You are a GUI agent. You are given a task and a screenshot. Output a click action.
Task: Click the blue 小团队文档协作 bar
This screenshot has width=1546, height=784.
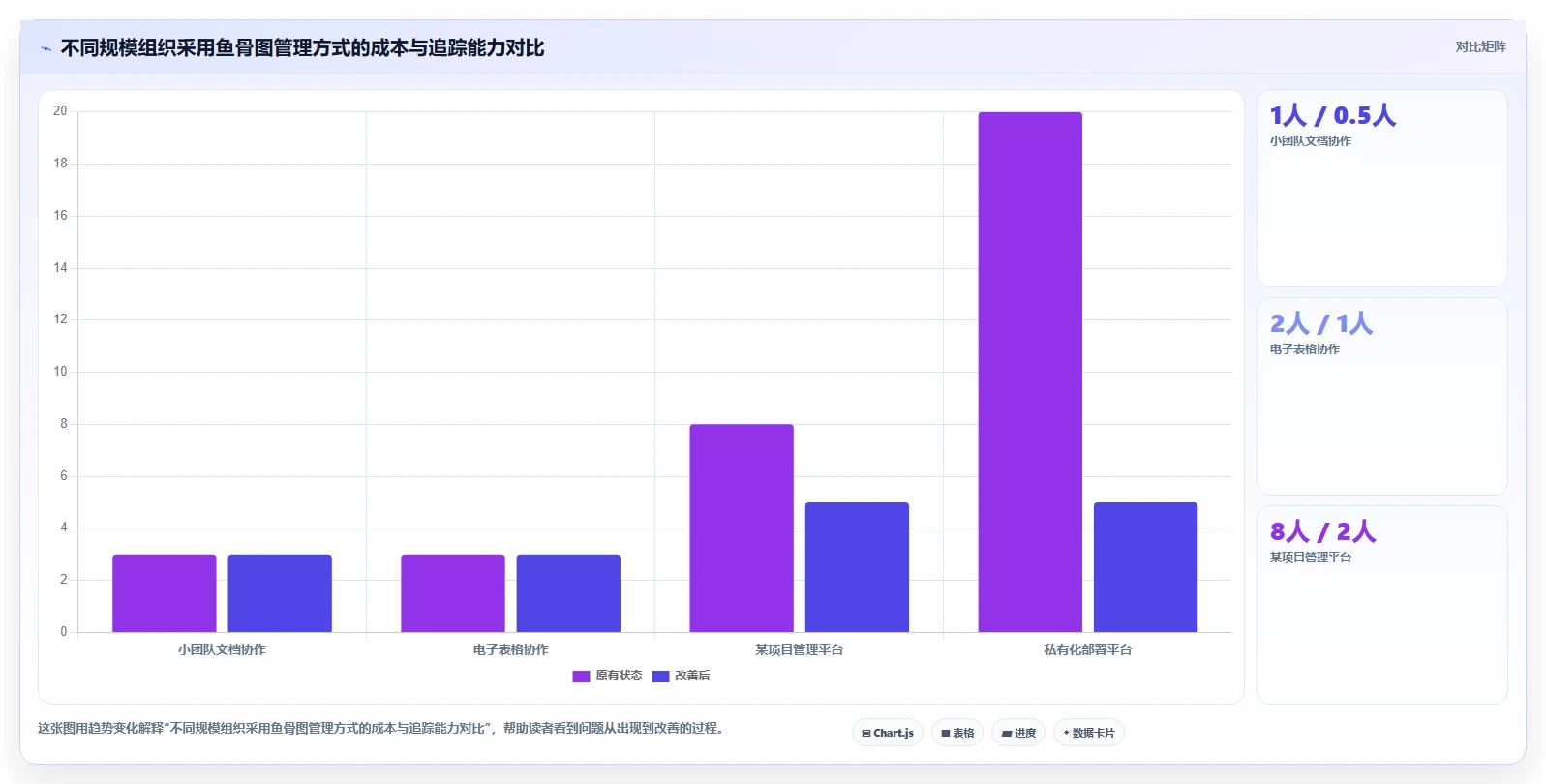point(280,593)
